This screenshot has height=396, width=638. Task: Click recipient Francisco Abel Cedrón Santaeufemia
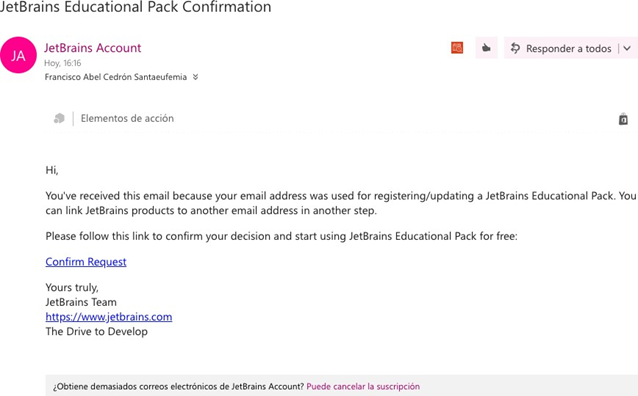(116, 77)
